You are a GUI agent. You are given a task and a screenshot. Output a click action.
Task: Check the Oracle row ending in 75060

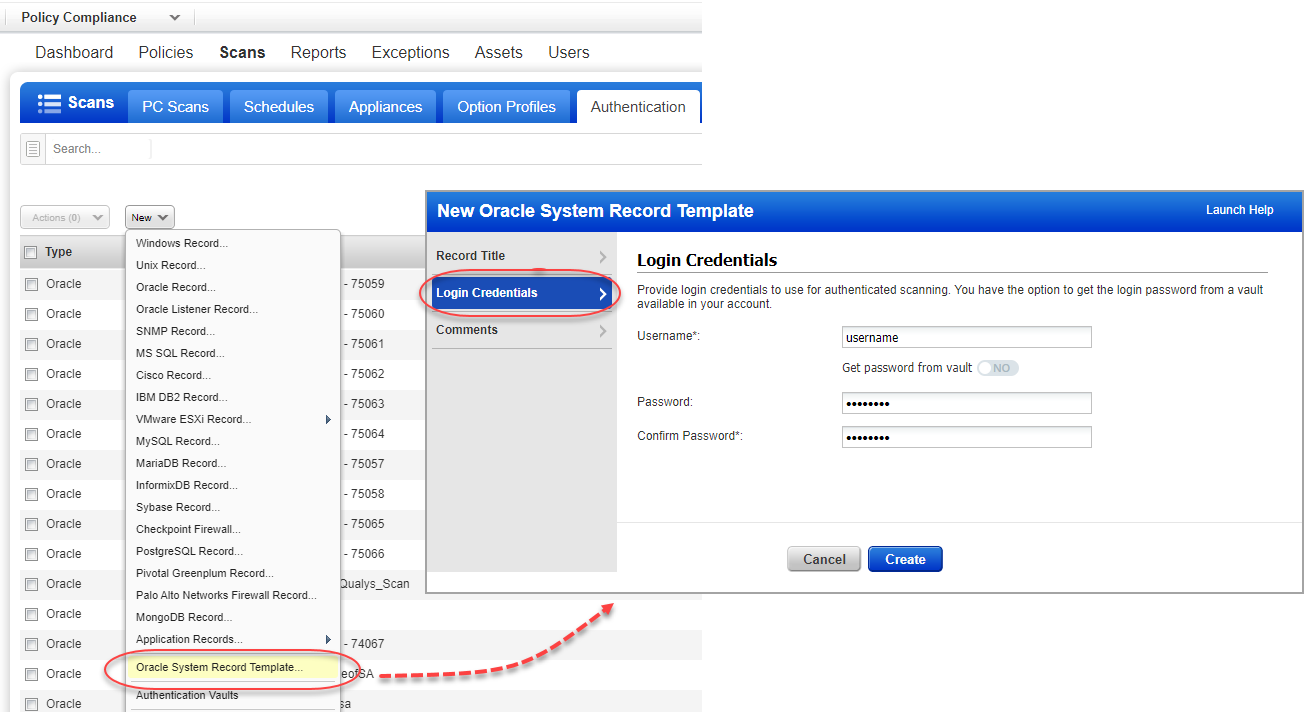coord(31,314)
